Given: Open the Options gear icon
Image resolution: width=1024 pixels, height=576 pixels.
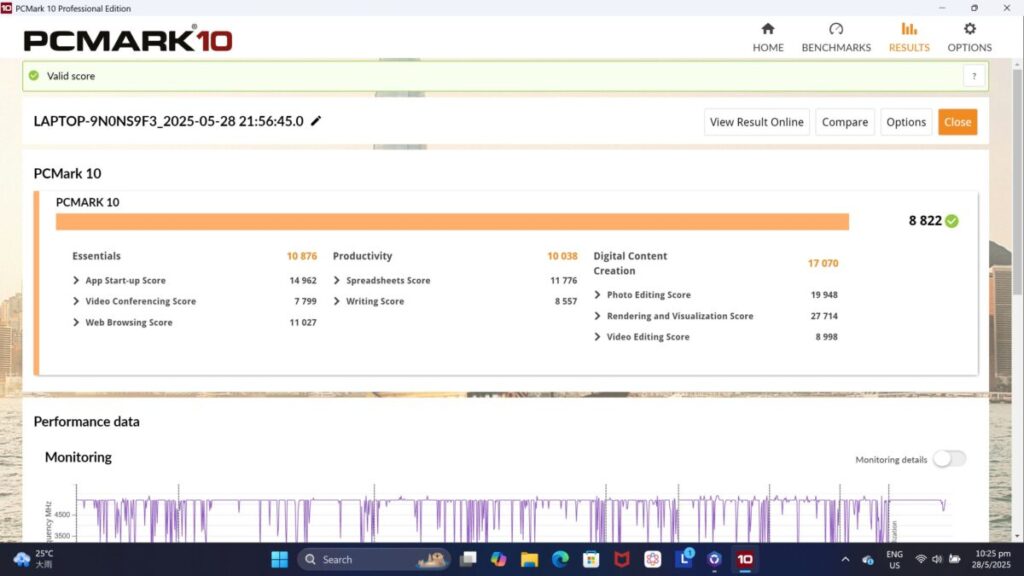Looking at the screenshot, I should [970, 29].
